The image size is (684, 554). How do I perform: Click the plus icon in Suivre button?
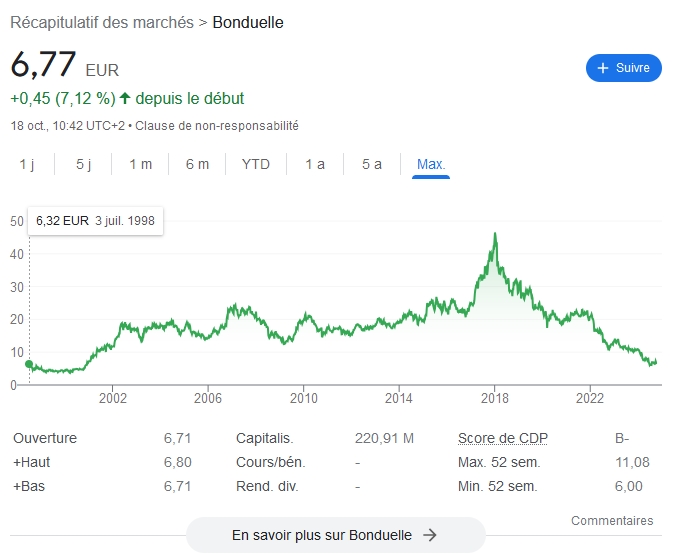(x=603, y=68)
